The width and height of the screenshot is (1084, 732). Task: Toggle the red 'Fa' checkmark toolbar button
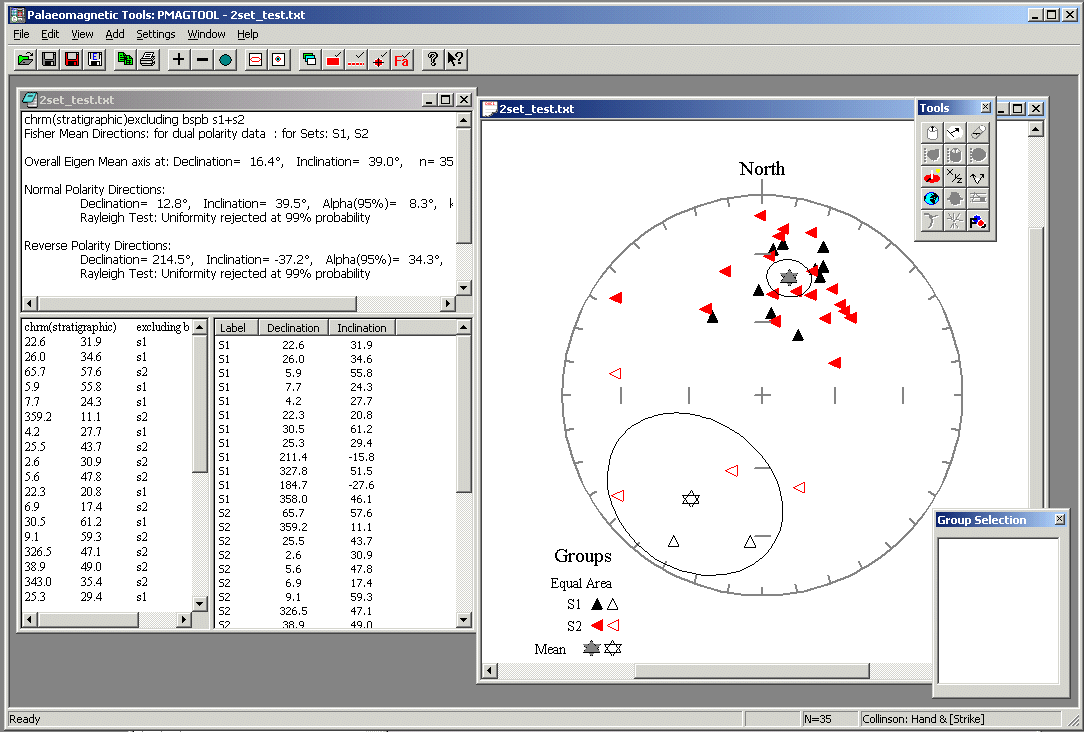(x=402, y=60)
